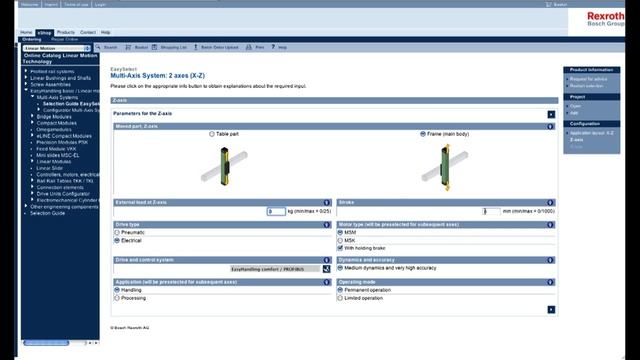Open the eShop tab
The width and height of the screenshot is (640, 360).
(44, 33)
